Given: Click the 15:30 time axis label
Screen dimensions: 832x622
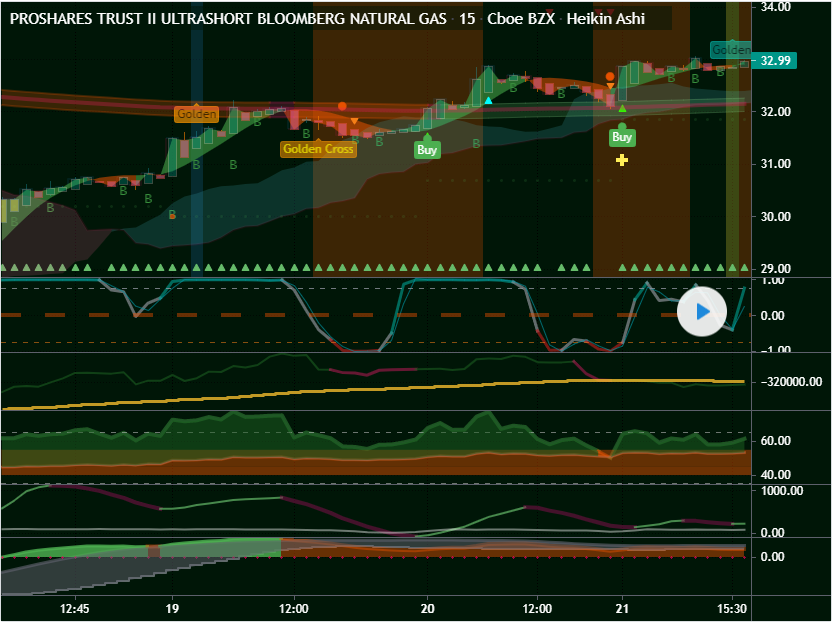Looking at the screenshot, I should coord(732,609).
